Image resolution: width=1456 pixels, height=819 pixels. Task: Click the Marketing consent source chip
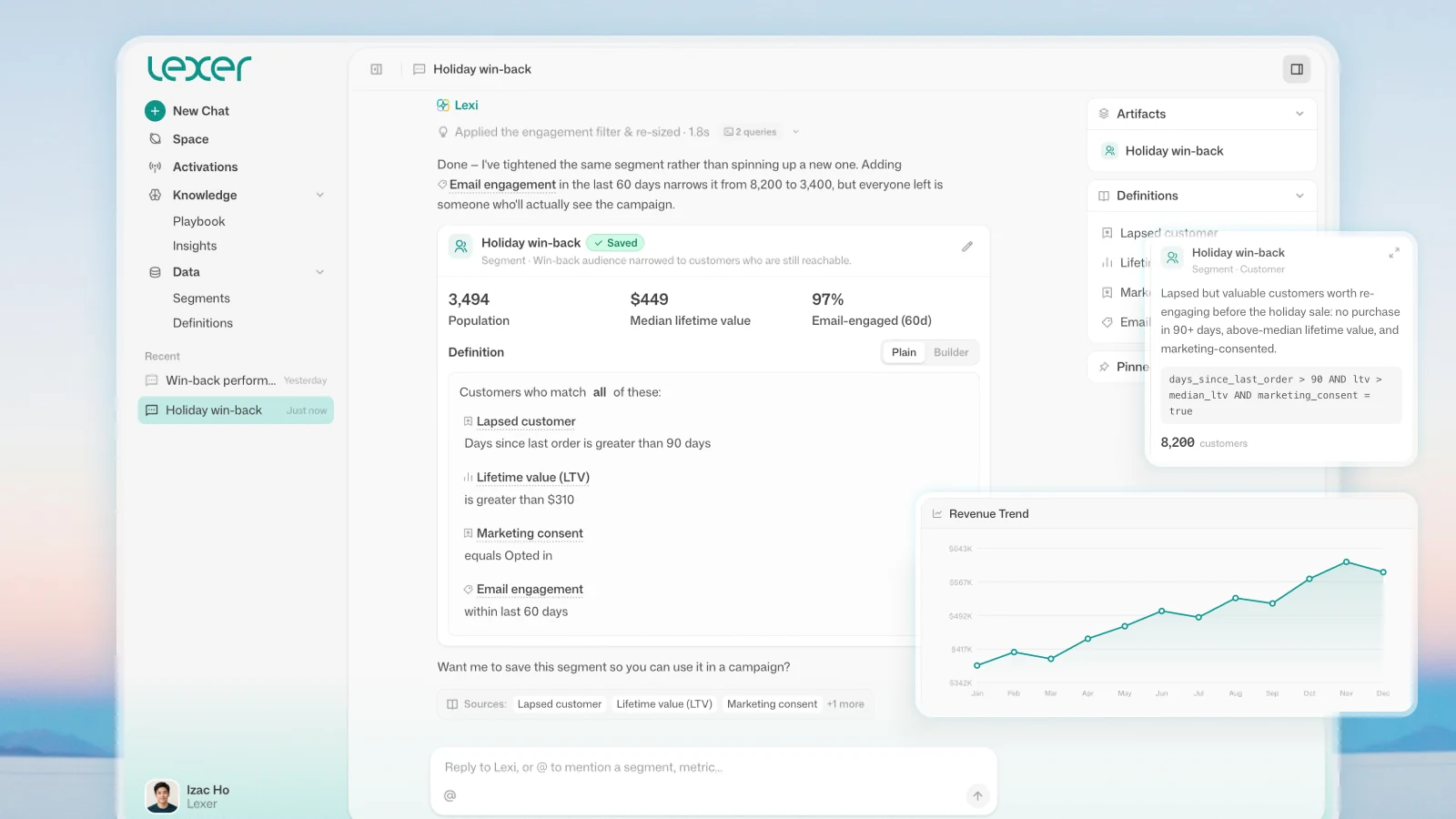point(772,704)
